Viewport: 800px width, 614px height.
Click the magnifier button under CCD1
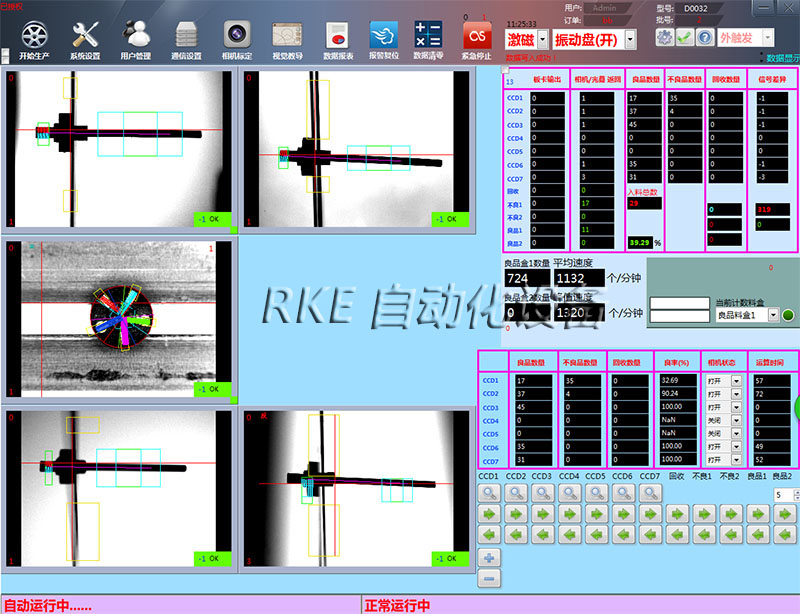click(490, 493)
